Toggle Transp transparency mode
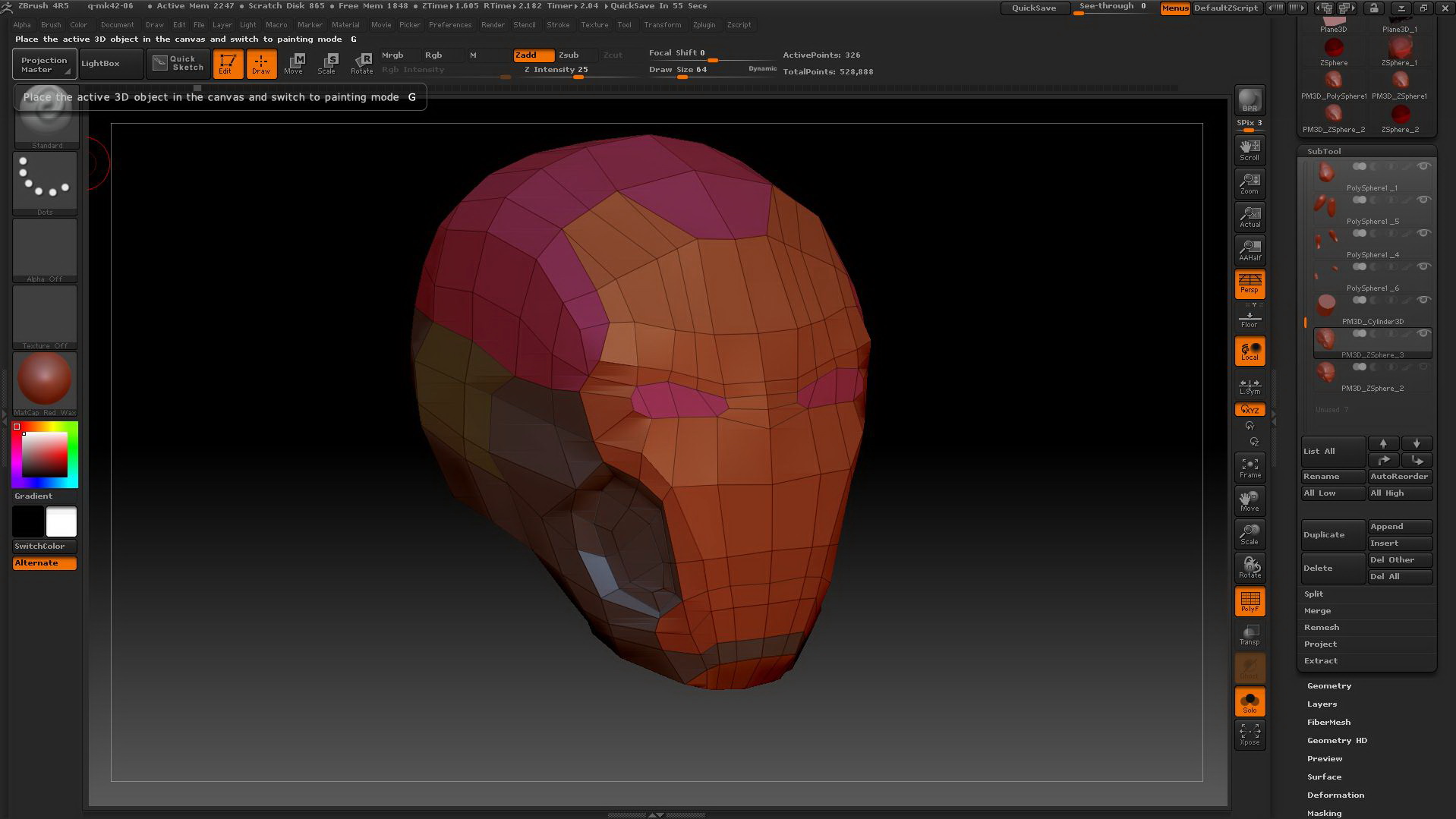The image size is (1456, 819). pos(1250,635)
